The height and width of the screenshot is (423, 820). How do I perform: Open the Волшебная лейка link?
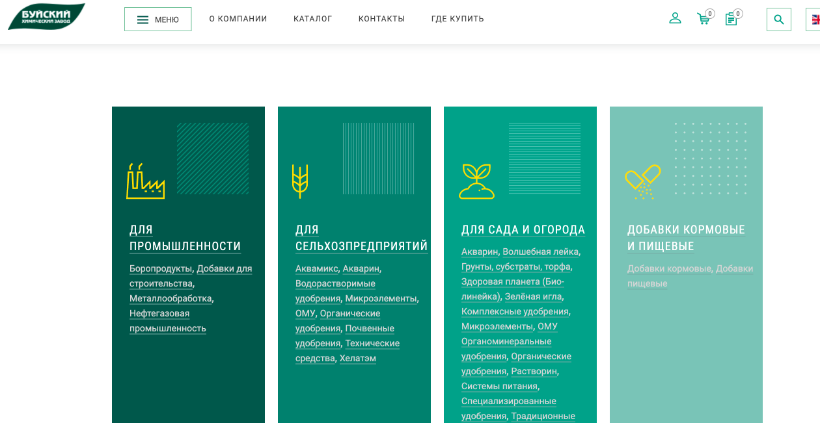540,252
